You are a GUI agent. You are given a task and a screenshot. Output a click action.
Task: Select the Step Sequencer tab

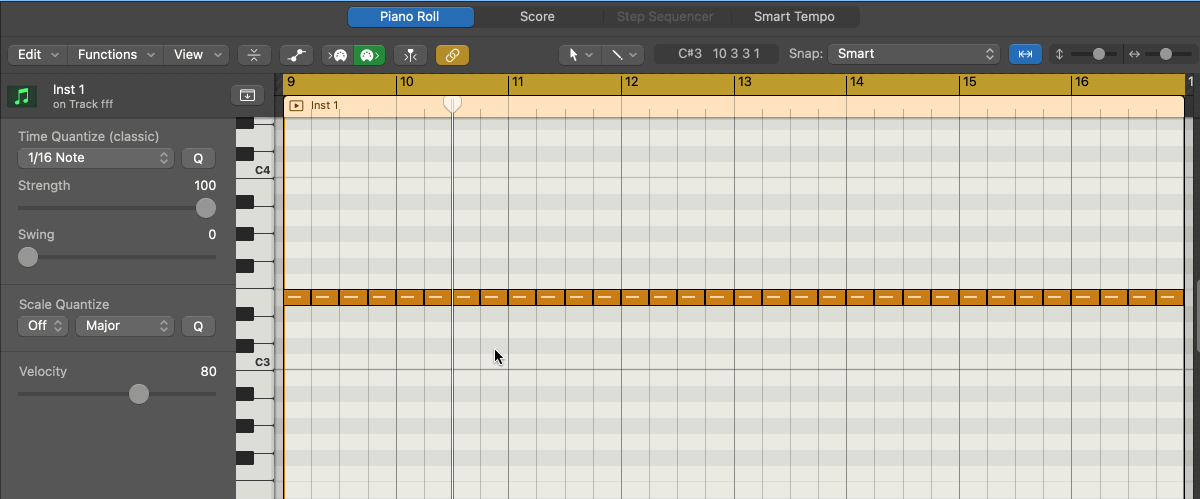click(665, 17)
